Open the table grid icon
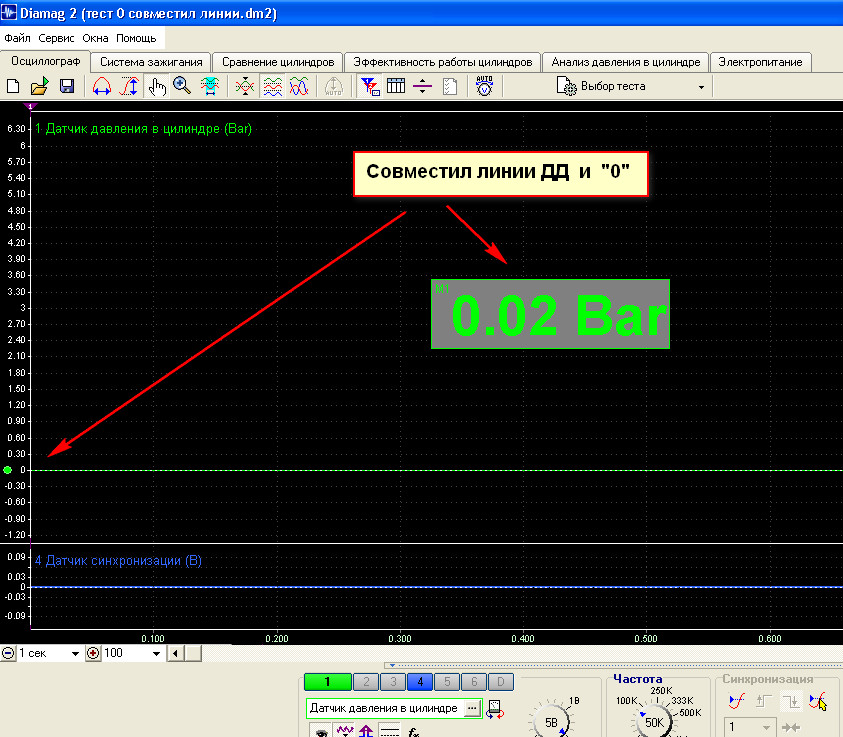 tap(396, 86)
